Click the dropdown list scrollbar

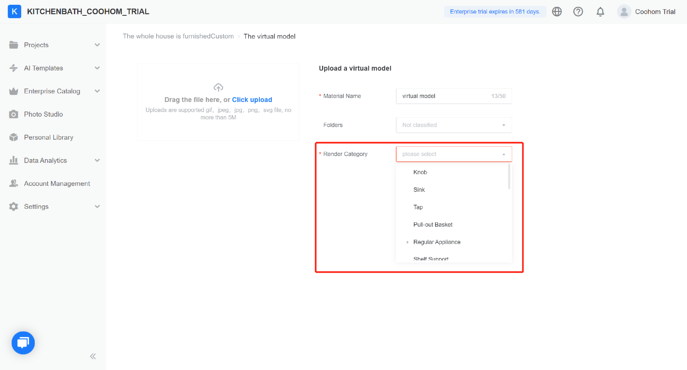click(x=509, y=177)
